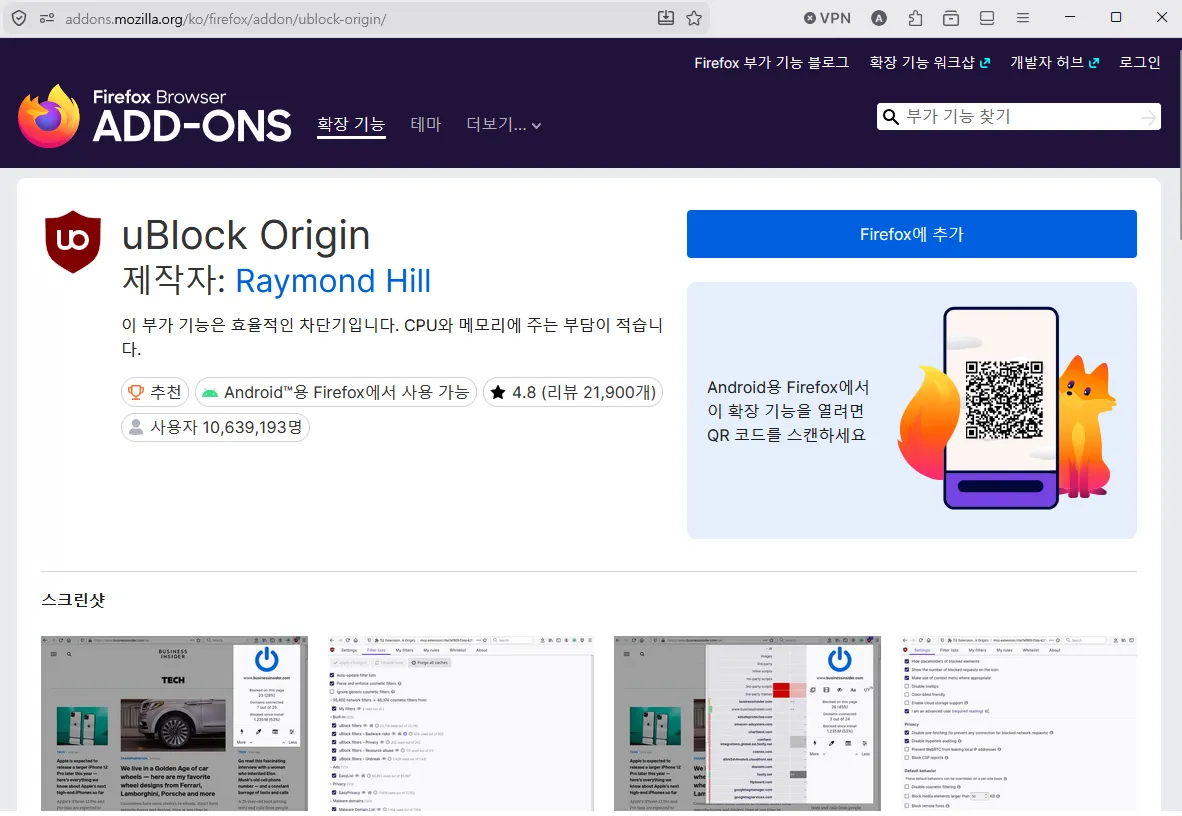Click the Firefox에 추가 button
The height and width of the screenshot is (816, 1182).
911,235
